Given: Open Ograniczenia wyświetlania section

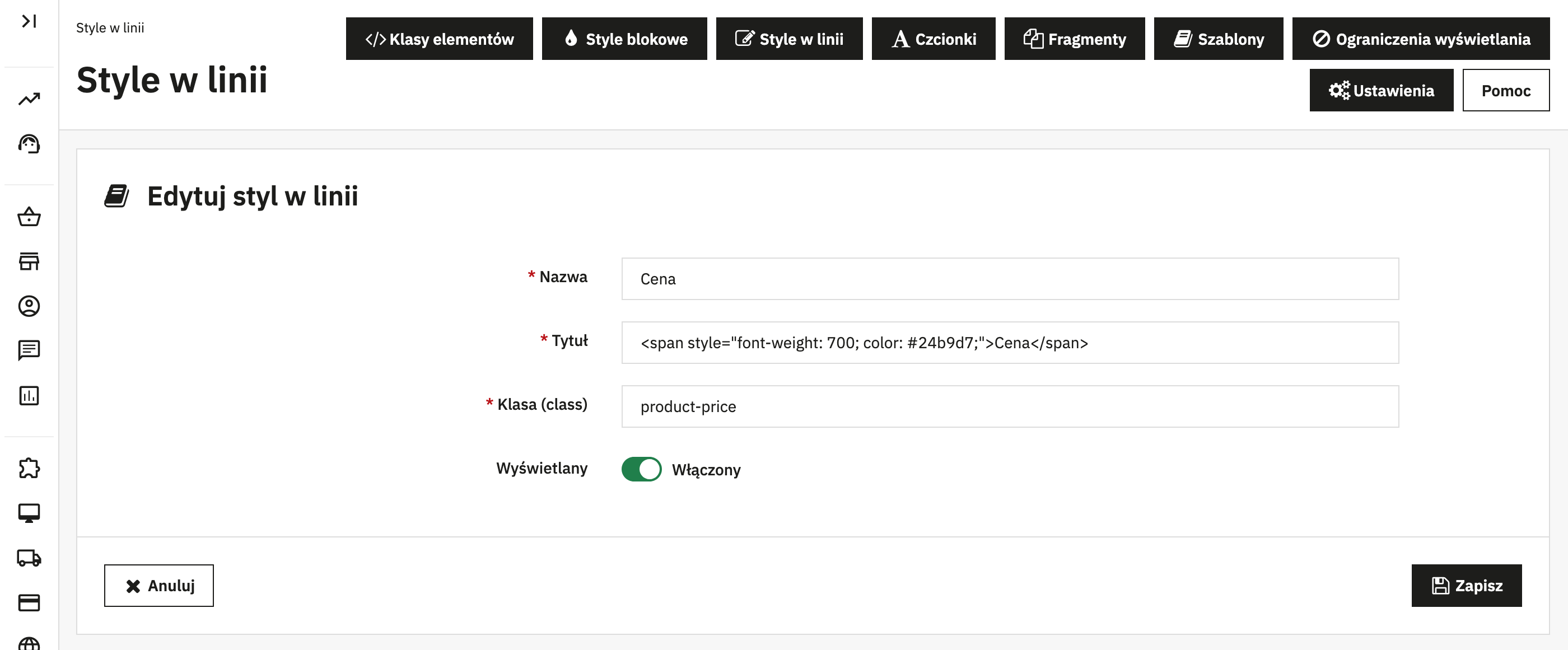Looking at the screenshot, I should (1420, 39).
